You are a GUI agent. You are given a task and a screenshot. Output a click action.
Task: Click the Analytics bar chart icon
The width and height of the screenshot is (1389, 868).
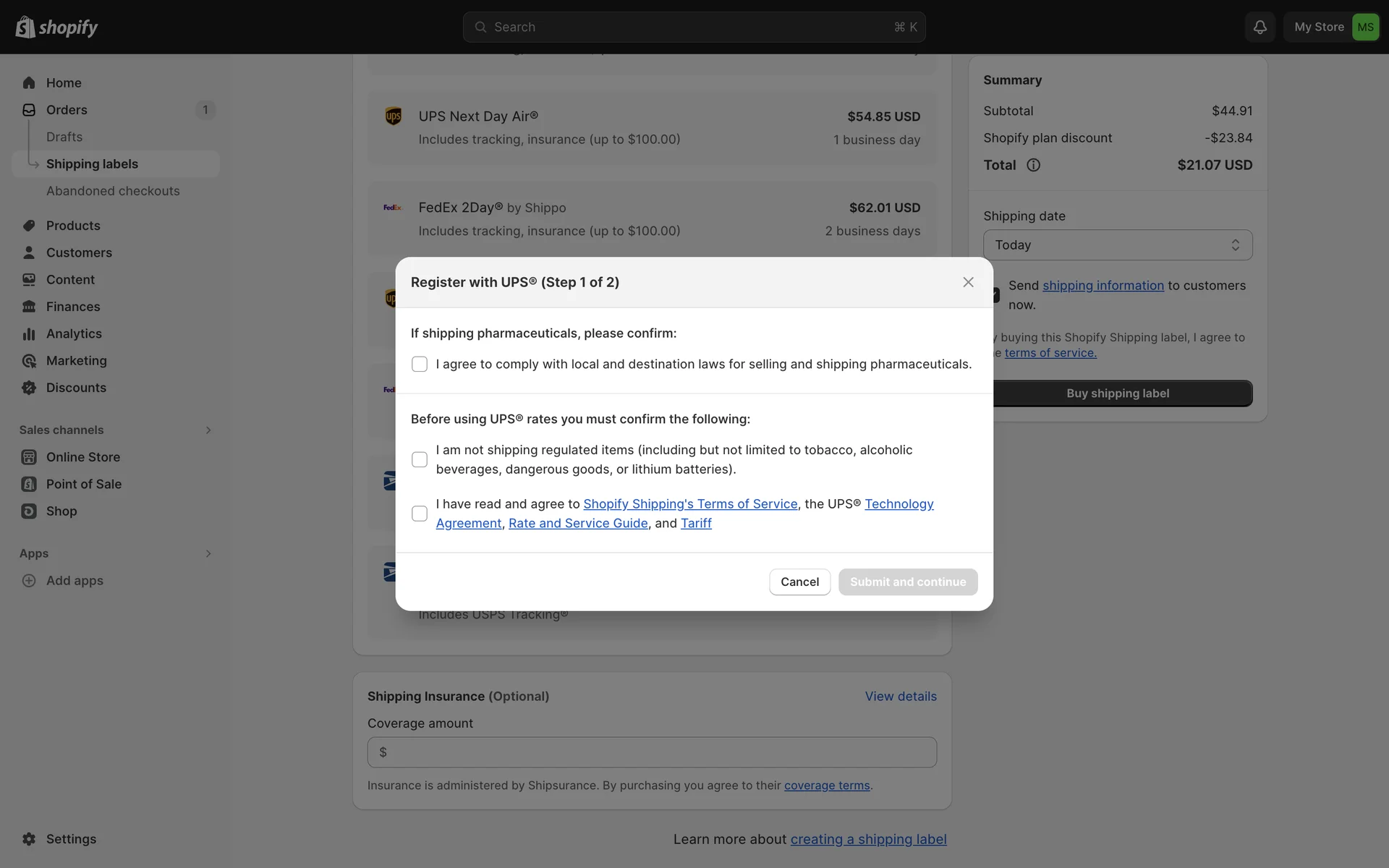(29, 333)
